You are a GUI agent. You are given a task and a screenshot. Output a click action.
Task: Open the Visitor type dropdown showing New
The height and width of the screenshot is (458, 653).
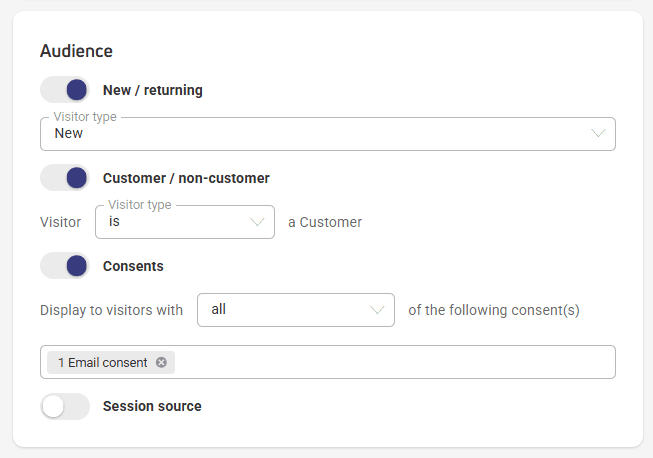(x=328, y=134)
